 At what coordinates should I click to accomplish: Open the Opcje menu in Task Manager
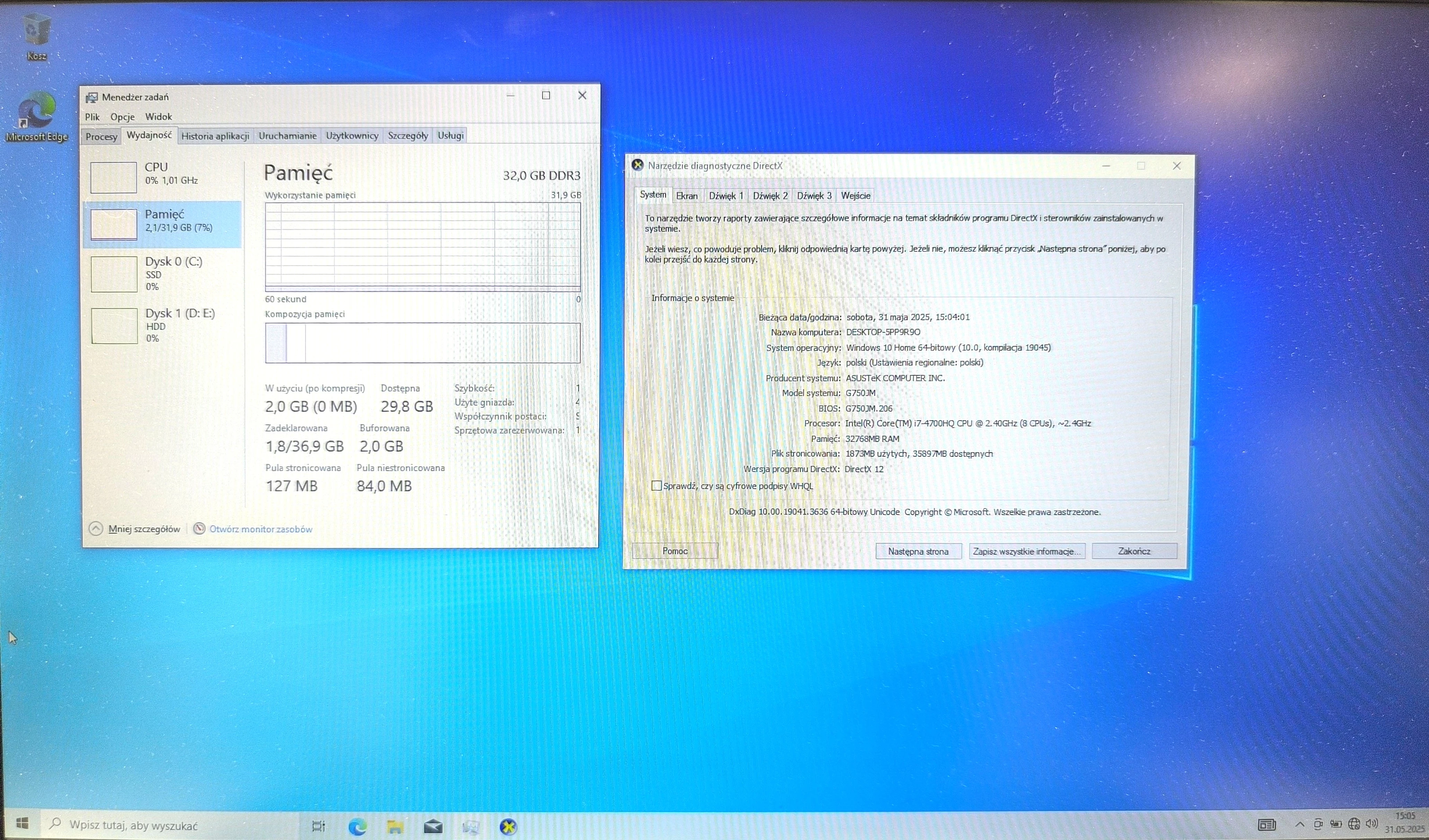tap(122, 117)
